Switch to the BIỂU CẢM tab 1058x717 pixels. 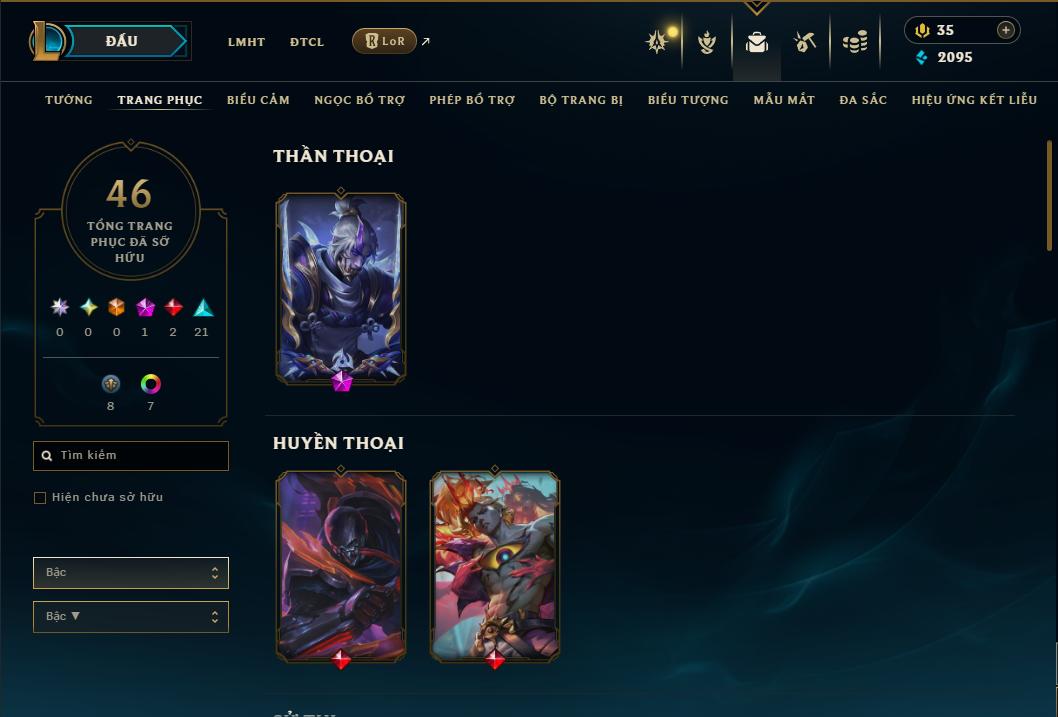pyautogui.click(x=258, y=100)
